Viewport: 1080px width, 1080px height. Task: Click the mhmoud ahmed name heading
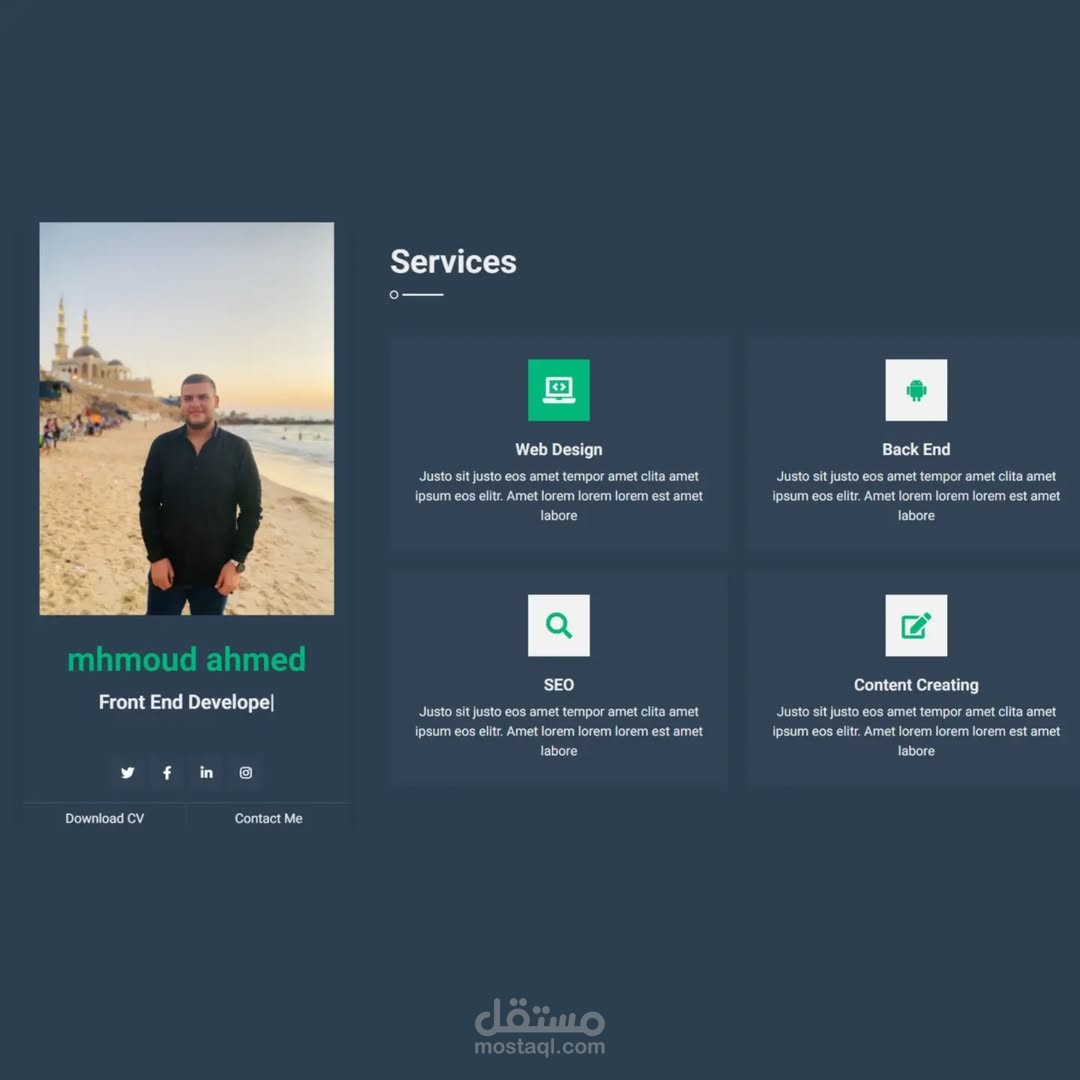coord(187,659)
